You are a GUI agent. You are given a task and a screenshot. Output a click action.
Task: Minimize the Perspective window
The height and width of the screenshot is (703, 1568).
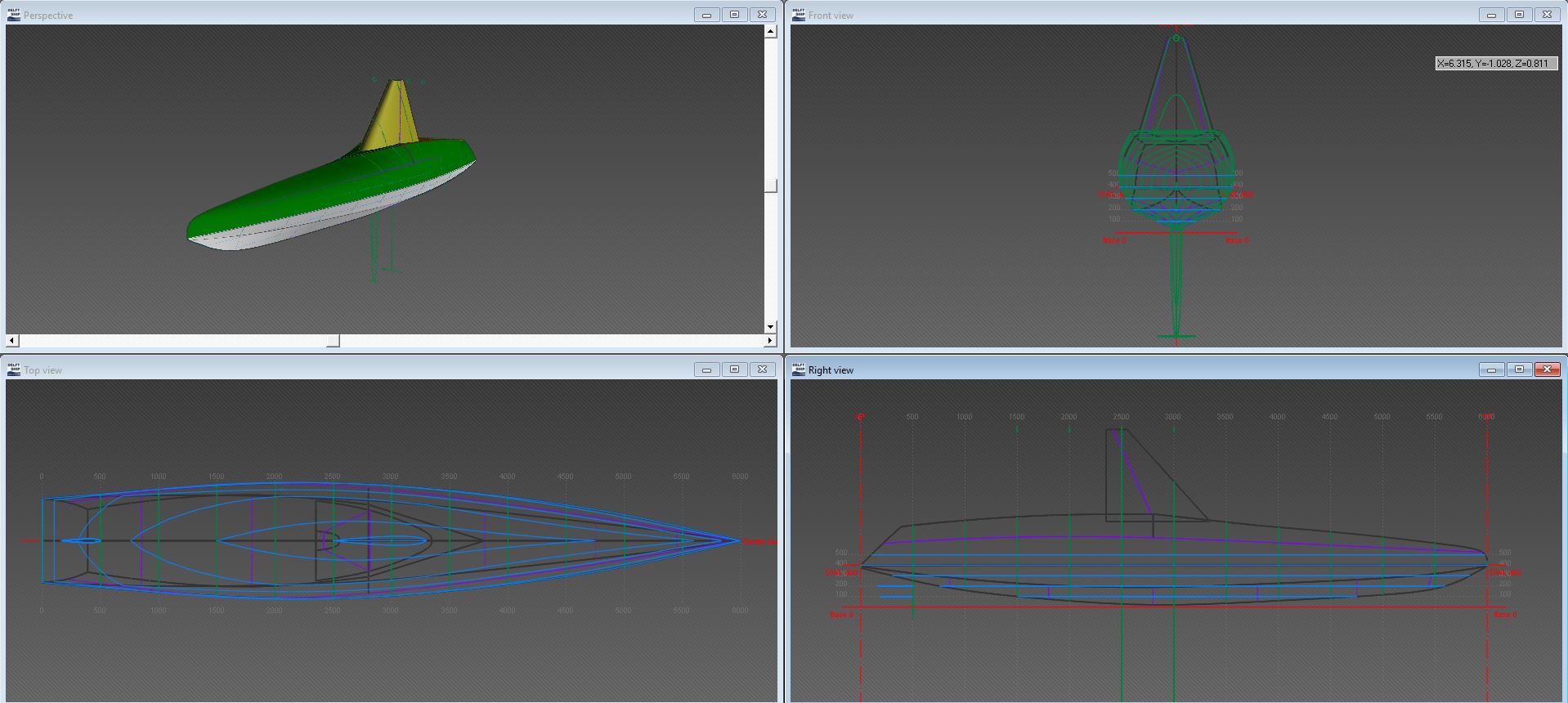[706, 15]
